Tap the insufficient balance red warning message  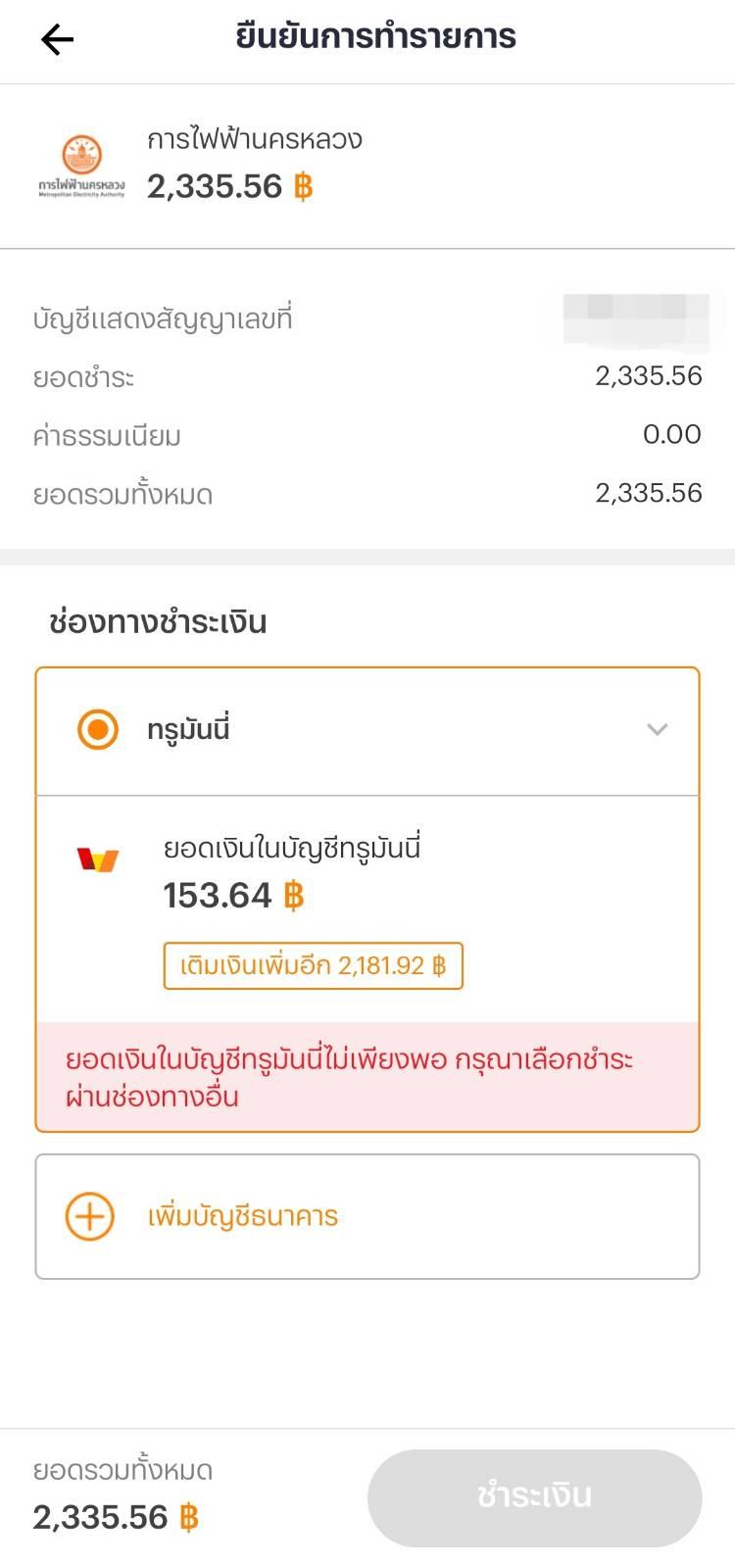pyautogui.click(x=367, y=1077)
